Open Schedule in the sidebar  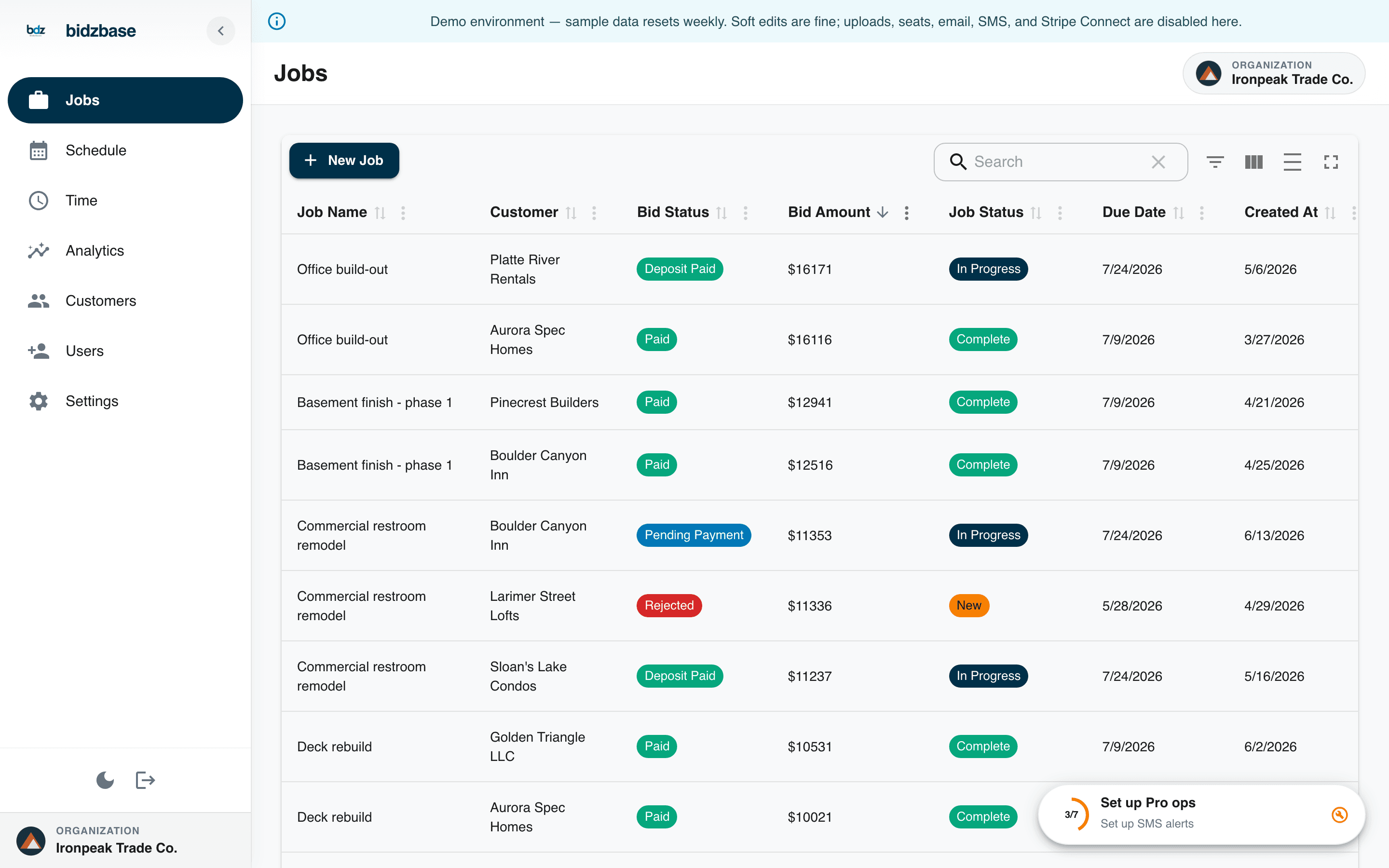[x=125, y=150]
